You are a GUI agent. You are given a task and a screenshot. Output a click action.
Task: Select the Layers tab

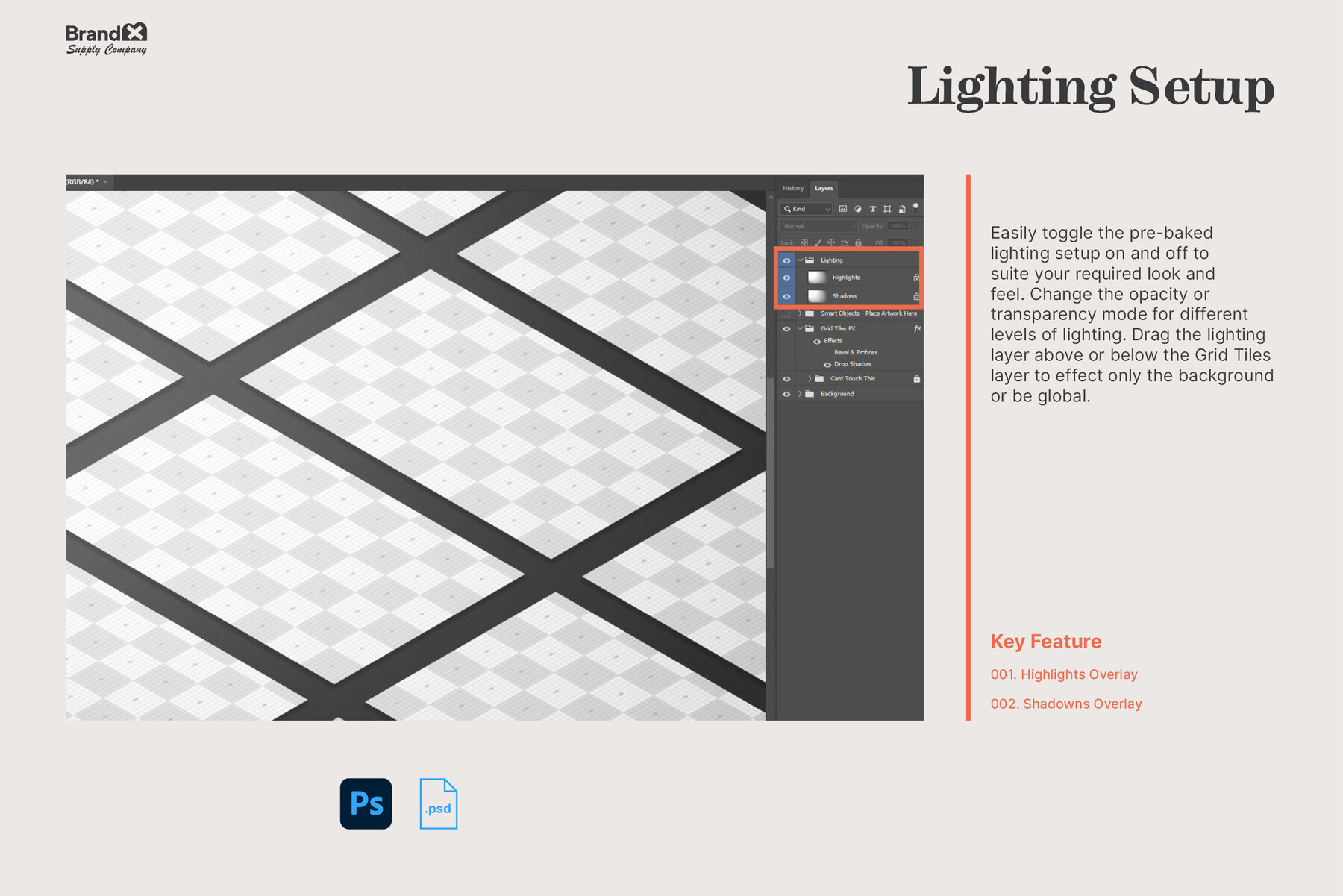point(824,188)
